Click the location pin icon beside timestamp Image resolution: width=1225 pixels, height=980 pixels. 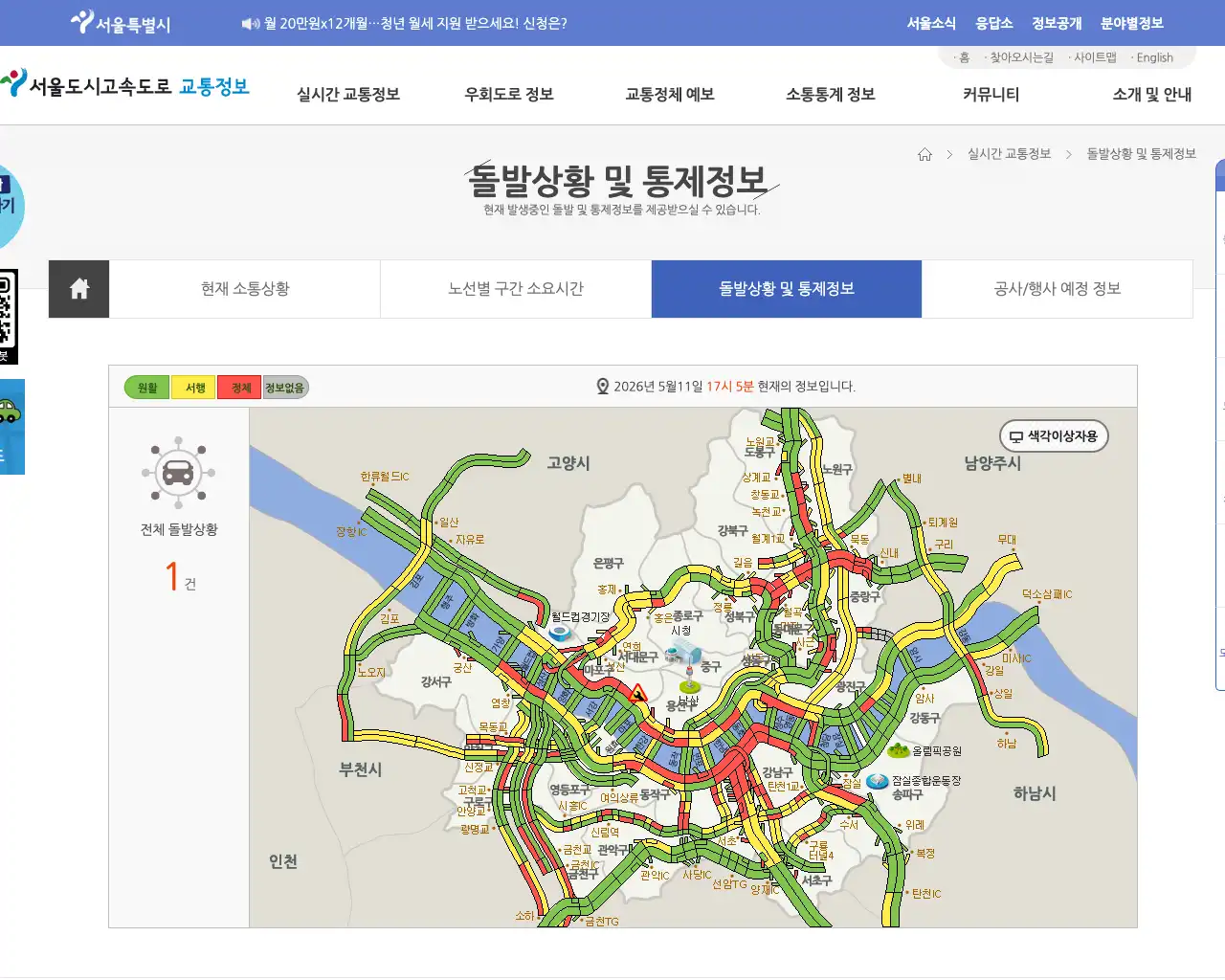click(x=603, y=387)
